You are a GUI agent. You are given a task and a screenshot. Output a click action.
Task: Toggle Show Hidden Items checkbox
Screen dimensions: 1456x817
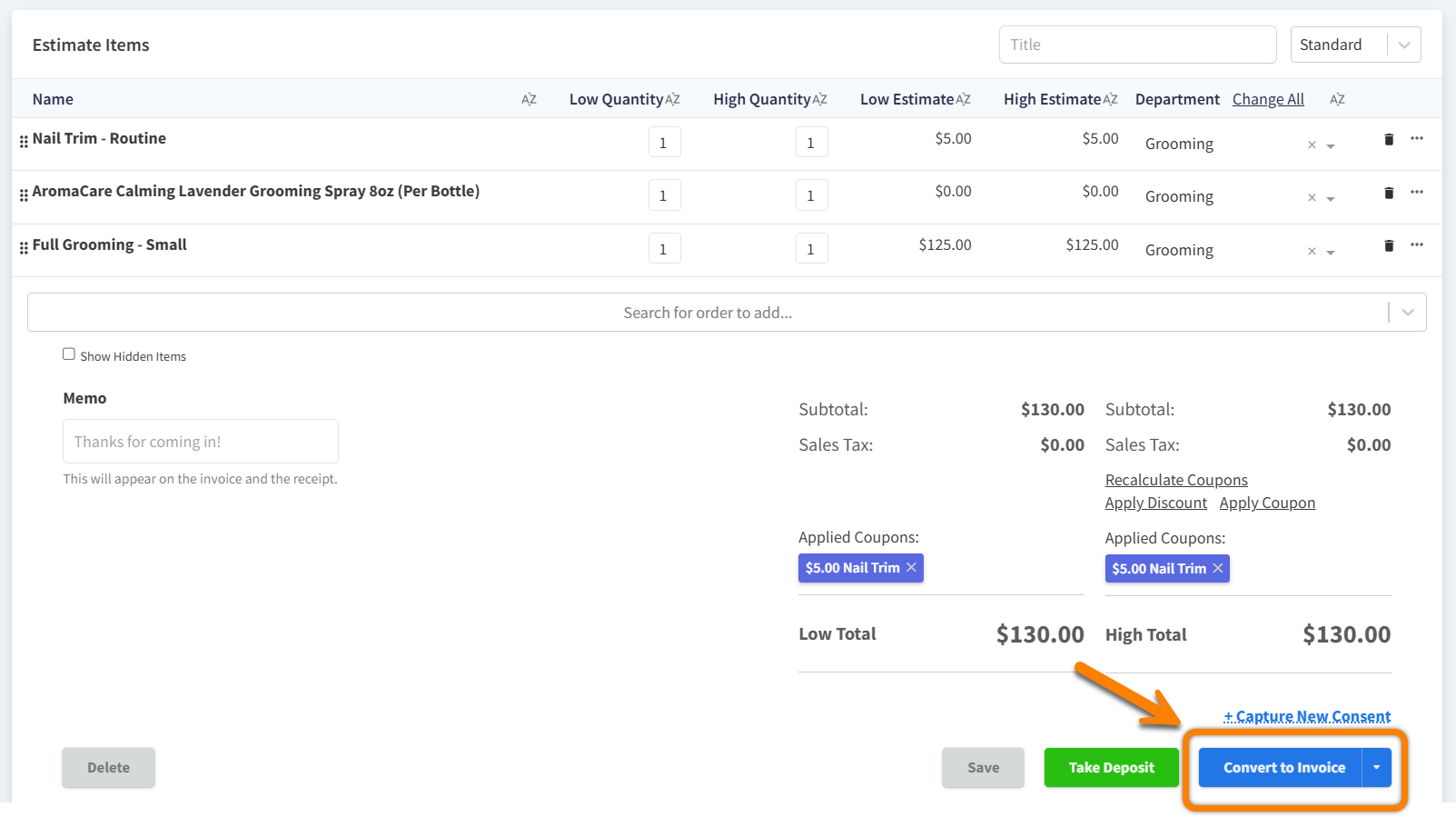[x=69, y=354]
